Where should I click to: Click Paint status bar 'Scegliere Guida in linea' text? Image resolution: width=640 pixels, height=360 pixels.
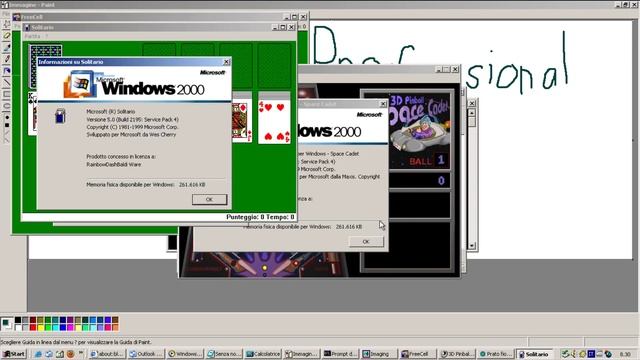coord(76,342)
